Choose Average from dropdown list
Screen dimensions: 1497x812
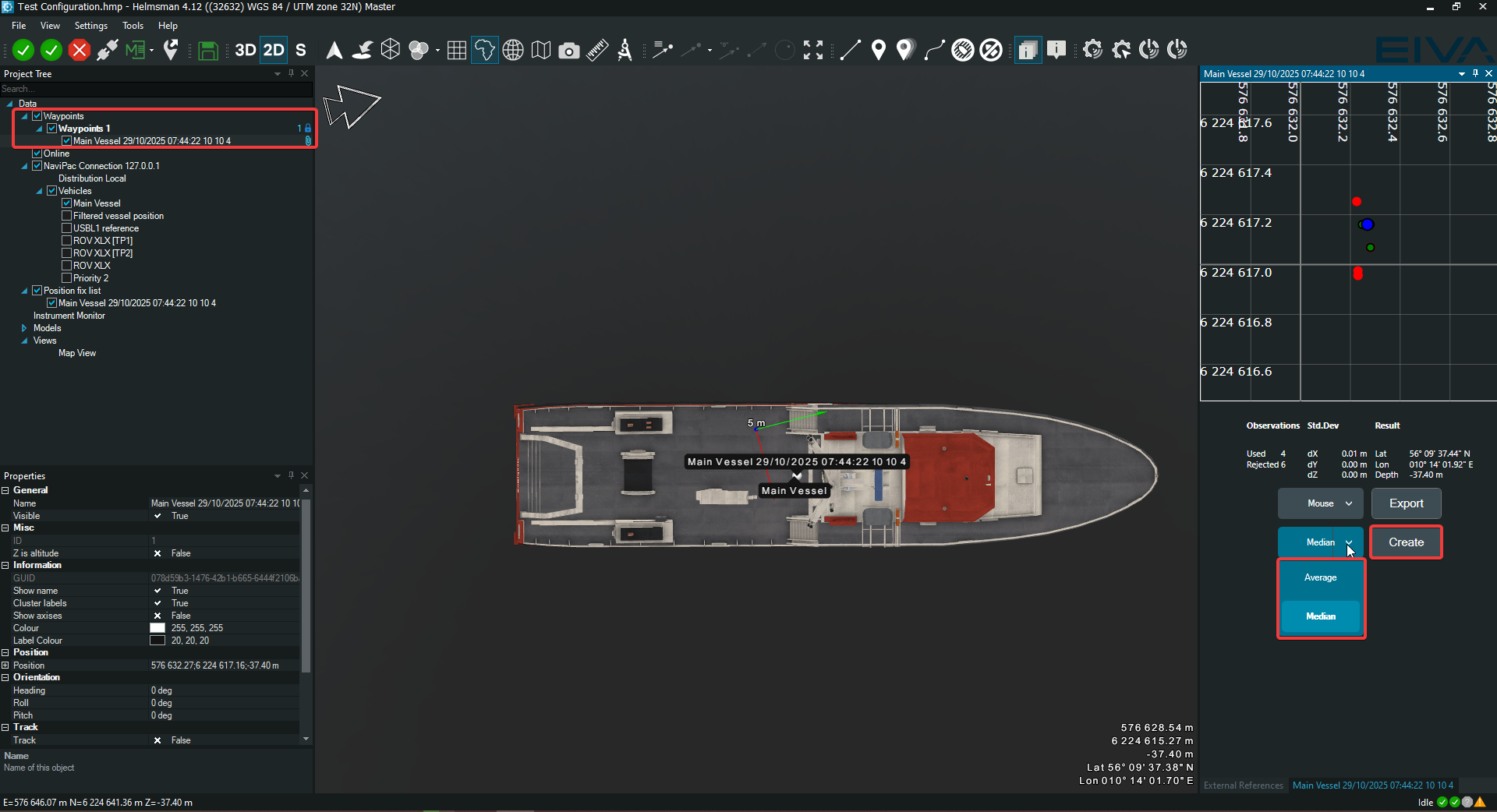pos(1321,577)
